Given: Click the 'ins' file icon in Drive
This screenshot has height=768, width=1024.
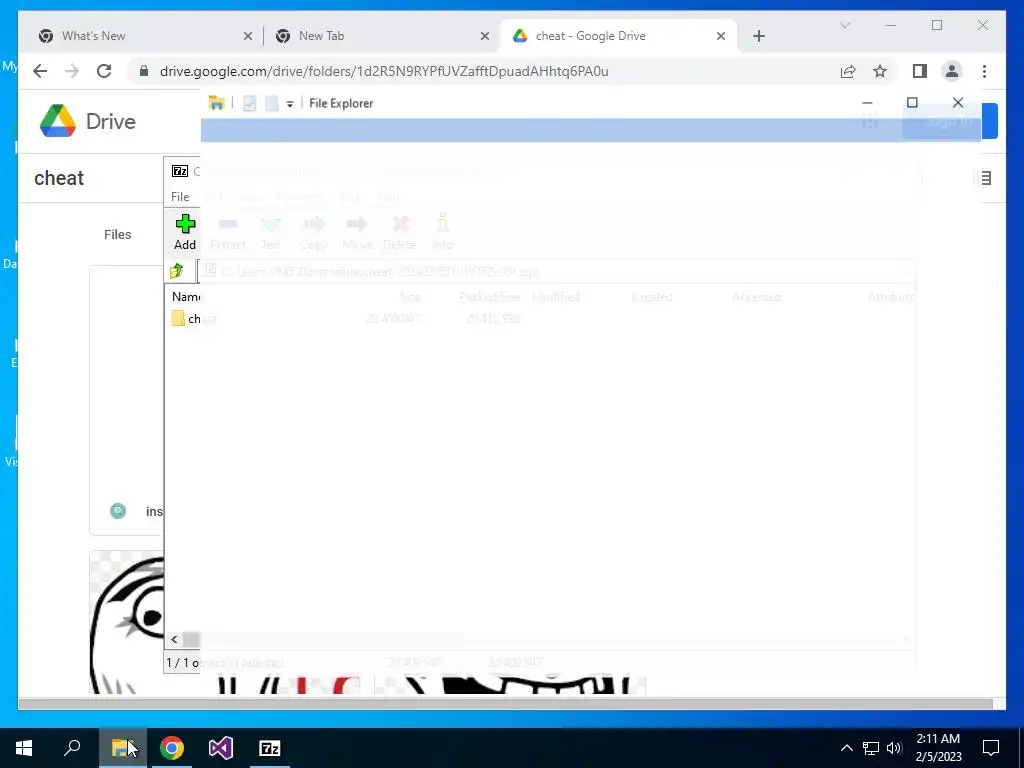Looking at the screenshot, I should [118, 511].
